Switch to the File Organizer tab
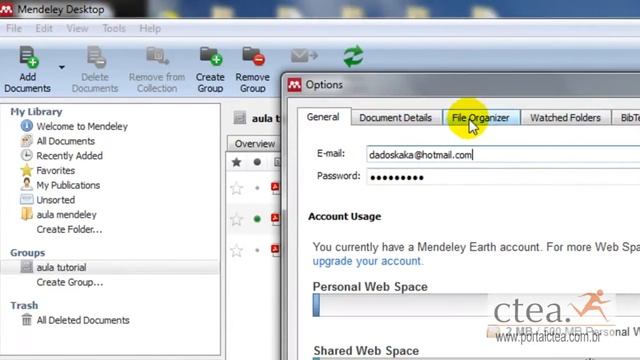This screenshot has height=360, width=640. tap(481, 118)
